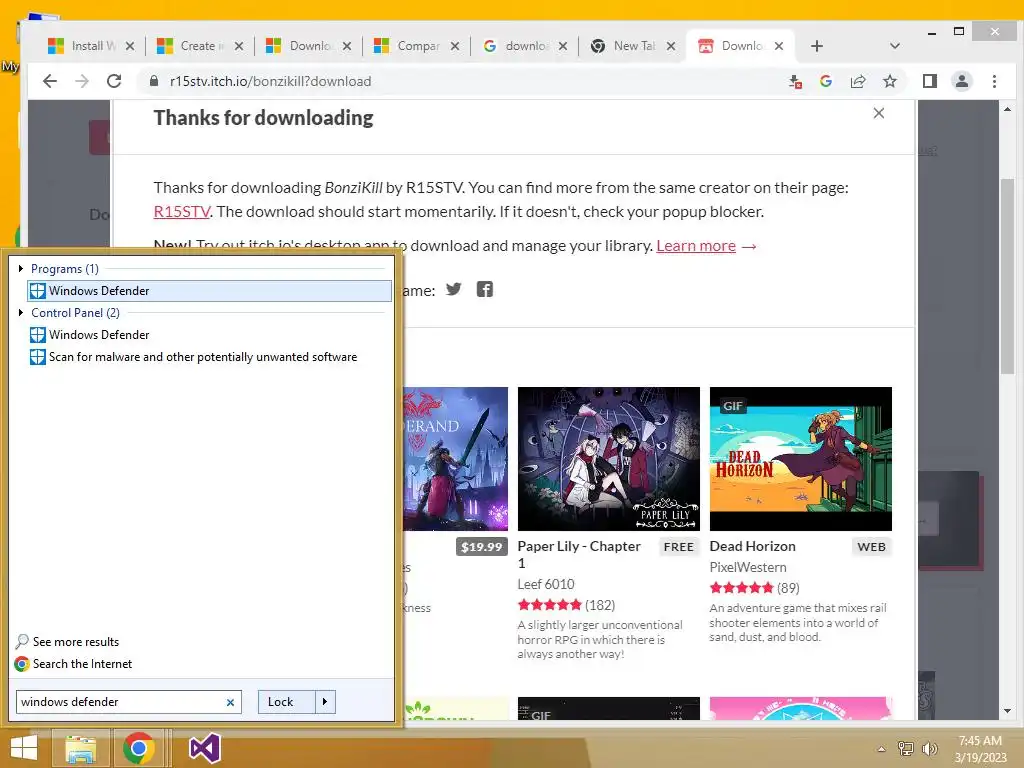This screenshot has height=768, width=1024.
Task: Open Windows Defender under Programs
Action: click(209, 291)
